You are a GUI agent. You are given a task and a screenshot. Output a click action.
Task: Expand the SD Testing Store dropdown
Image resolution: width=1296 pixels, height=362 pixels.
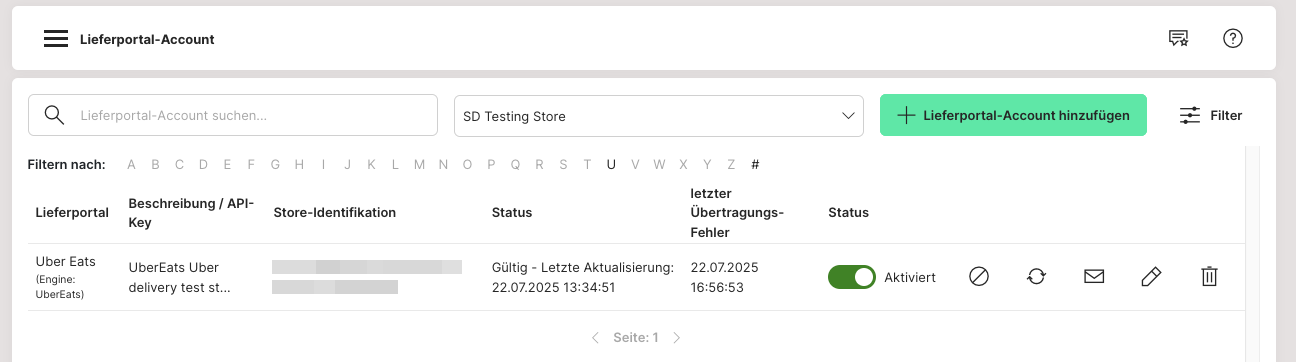(659, 116)
